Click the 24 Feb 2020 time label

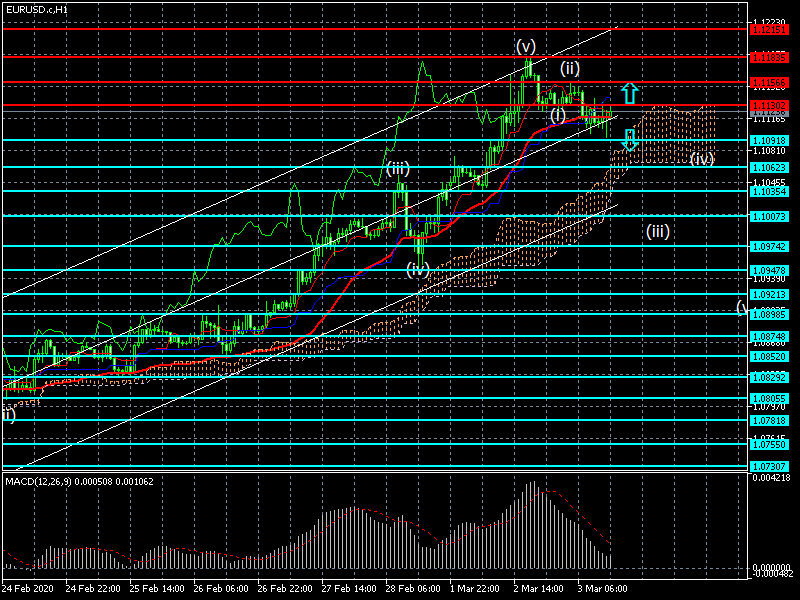[28, 588]
